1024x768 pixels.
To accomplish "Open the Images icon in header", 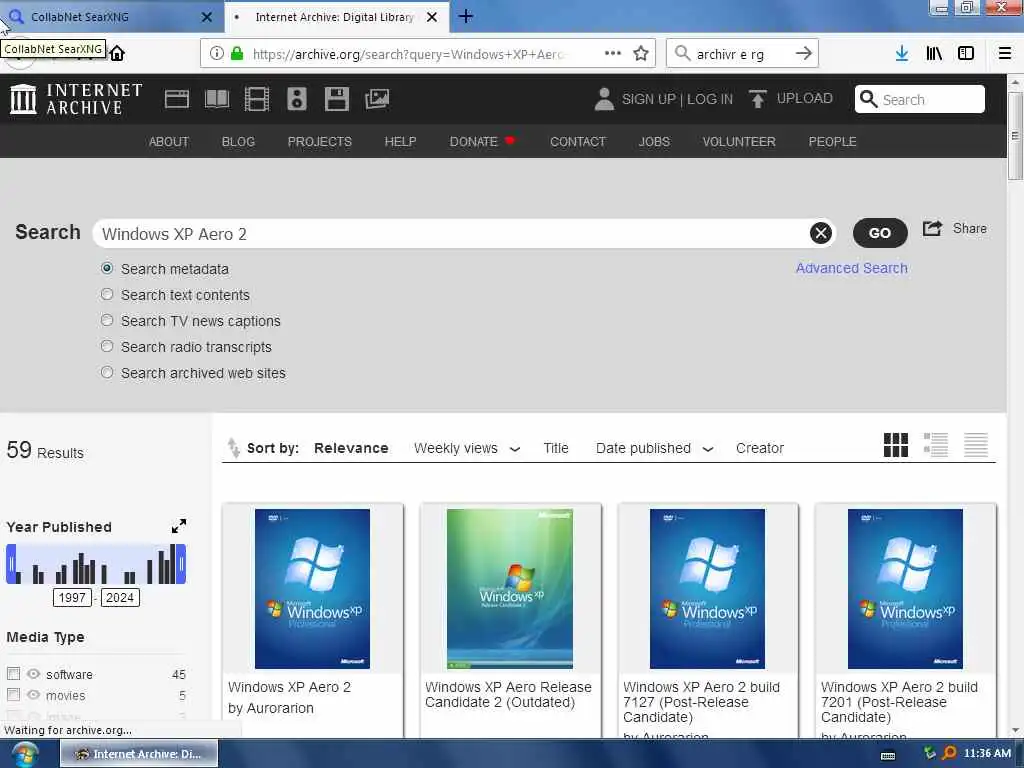I will [377, 99].
